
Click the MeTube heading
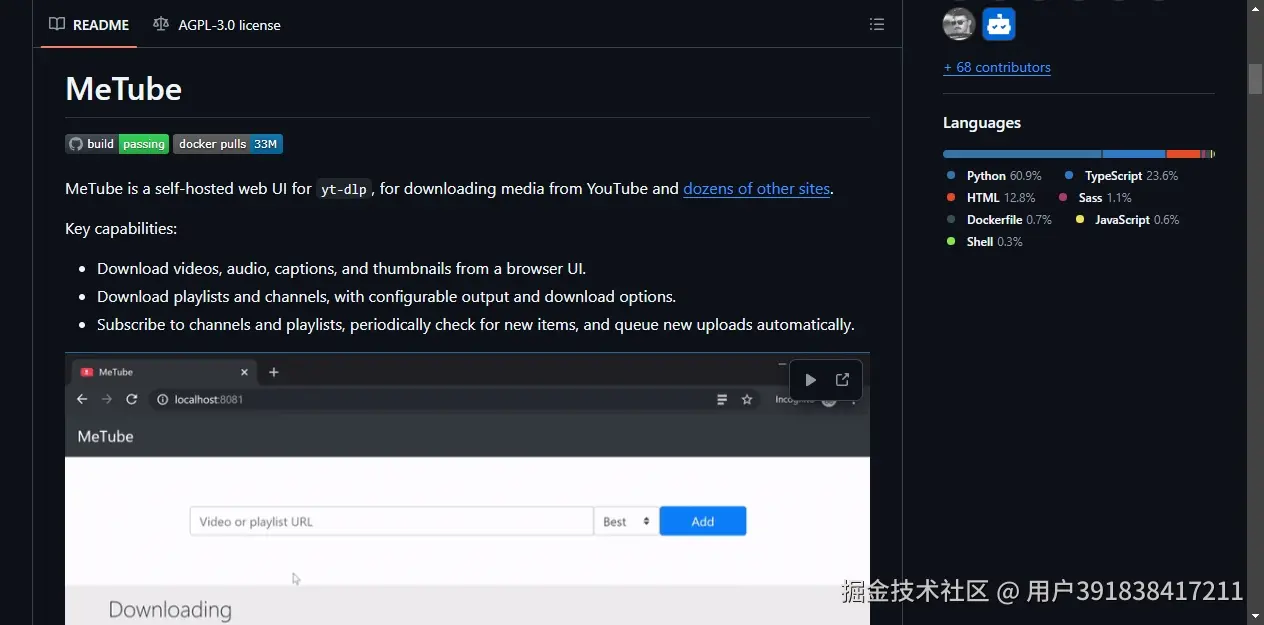[x=123, y=89]
